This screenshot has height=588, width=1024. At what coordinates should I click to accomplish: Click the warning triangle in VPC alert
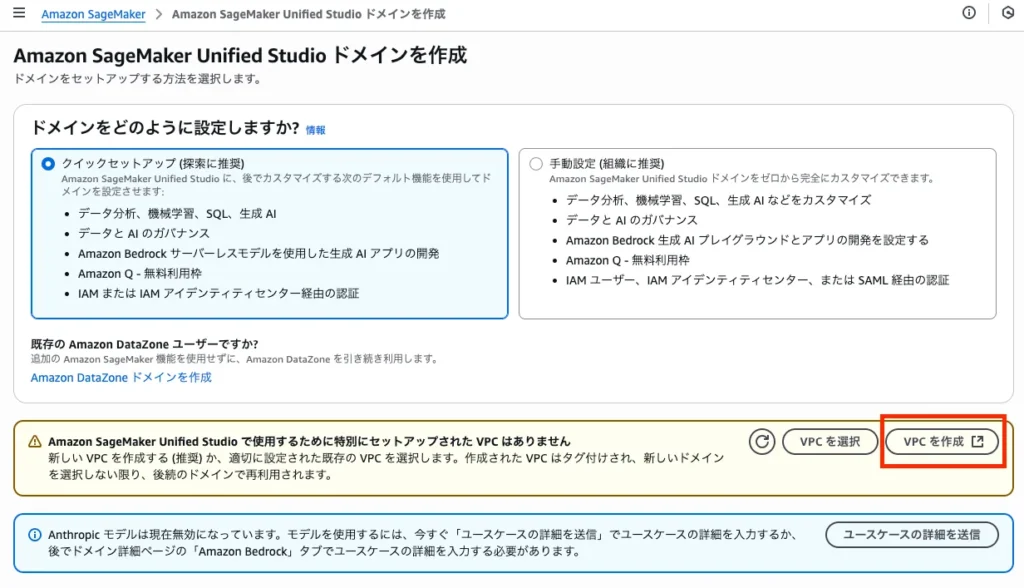click(x=35, y=441)
